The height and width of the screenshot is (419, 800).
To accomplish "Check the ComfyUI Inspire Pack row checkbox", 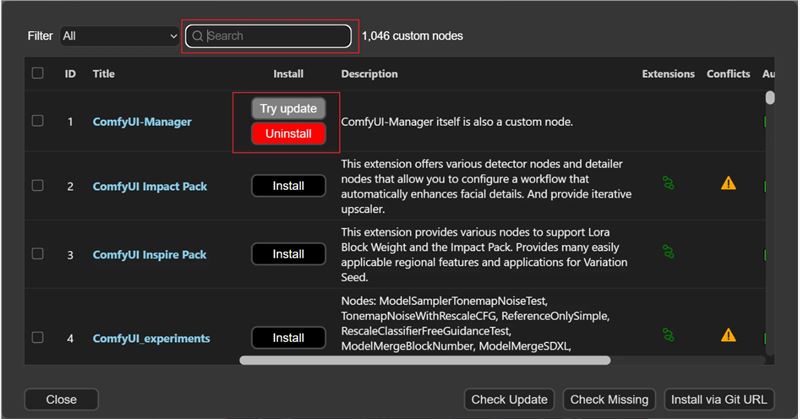I will pos(38,254).
